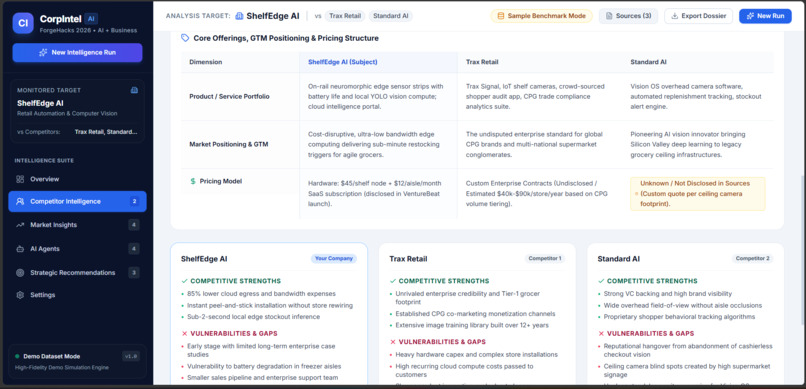Open Market Insights section
806x389 pixels.
click(x=77, y=225)
